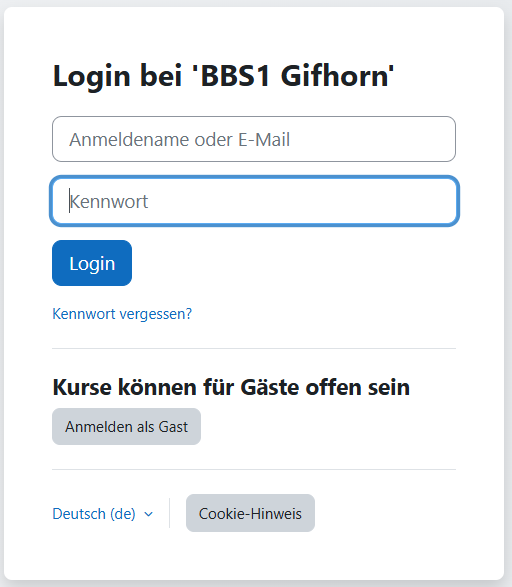Image resolution: width=512 pixels, height=587 pixels.
Task: Click the 'Kurse können für Gäste offen sein' heading
Action: 231,387
